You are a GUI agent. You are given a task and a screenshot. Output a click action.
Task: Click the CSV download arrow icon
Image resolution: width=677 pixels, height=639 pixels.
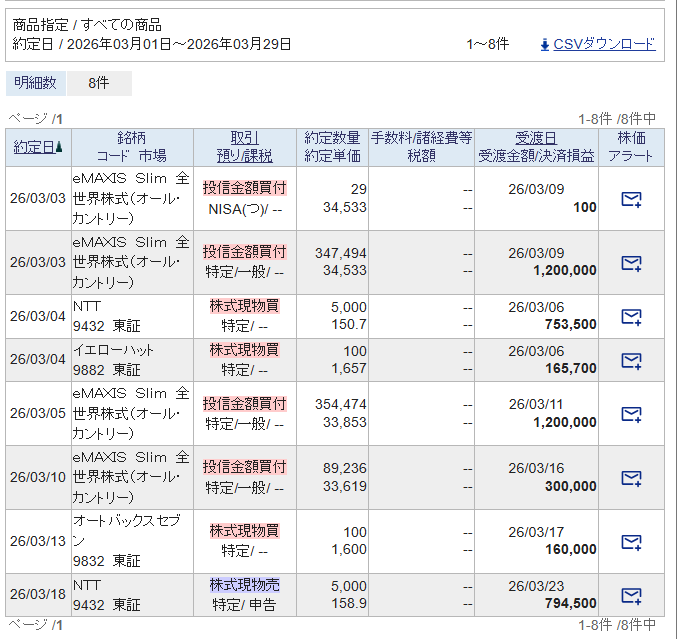coord(544,44)
